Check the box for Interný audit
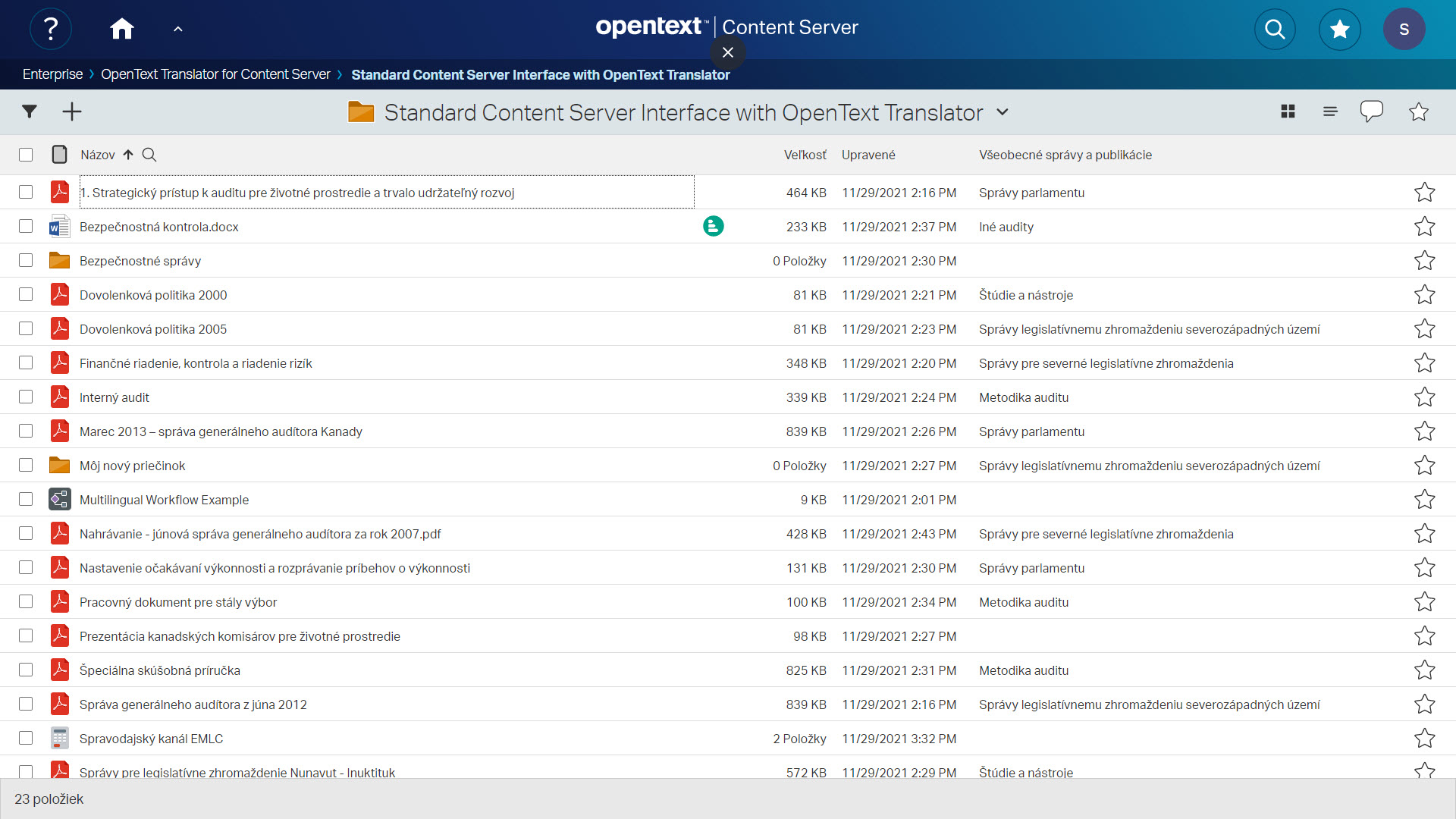This screenshot has height=819, width=1456. pos(26,397)
